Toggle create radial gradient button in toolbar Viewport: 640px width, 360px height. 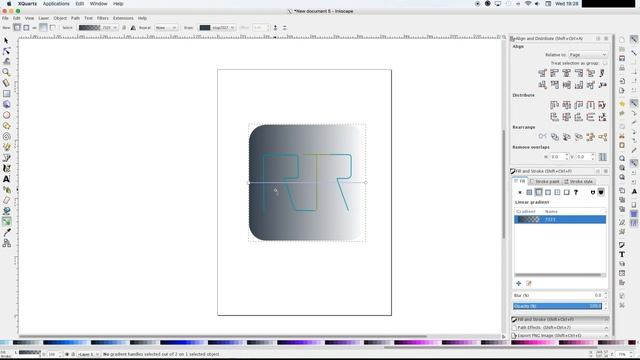26,28
